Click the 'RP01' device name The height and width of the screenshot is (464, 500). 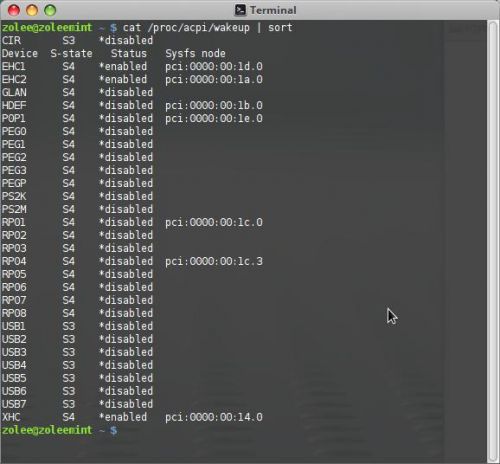tap(14, 222)
